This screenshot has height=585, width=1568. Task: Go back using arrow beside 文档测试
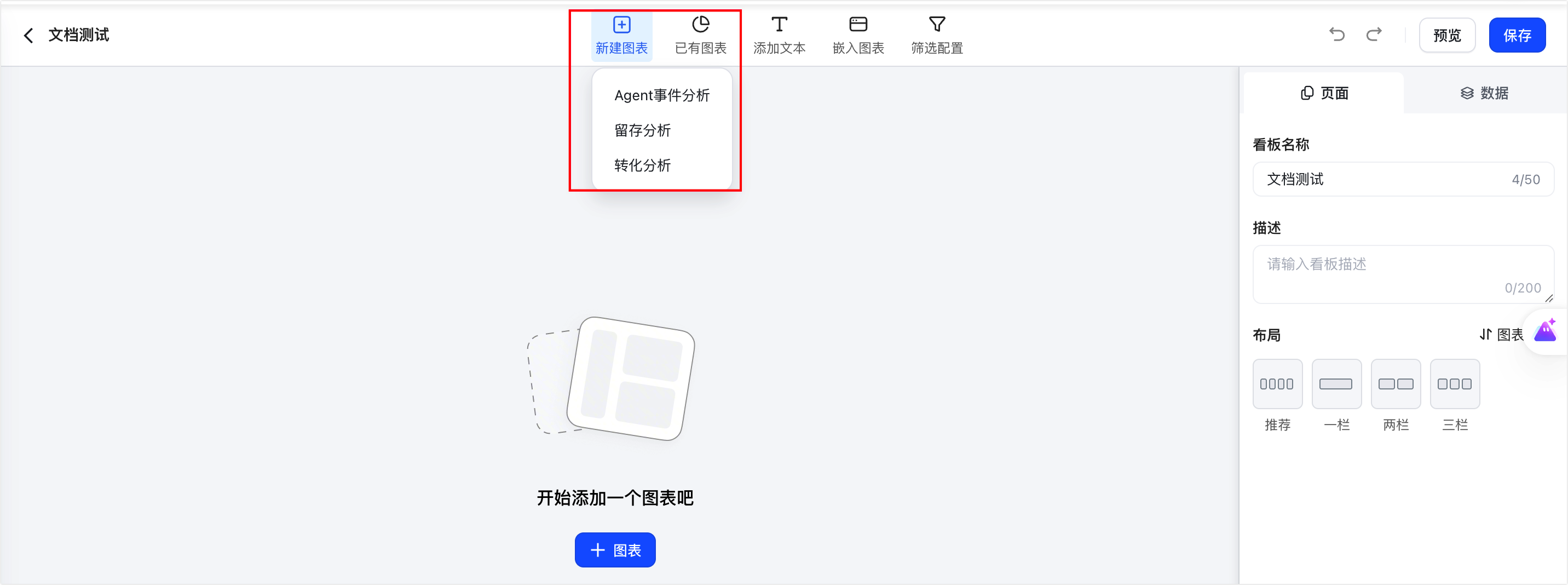point(28,35)
